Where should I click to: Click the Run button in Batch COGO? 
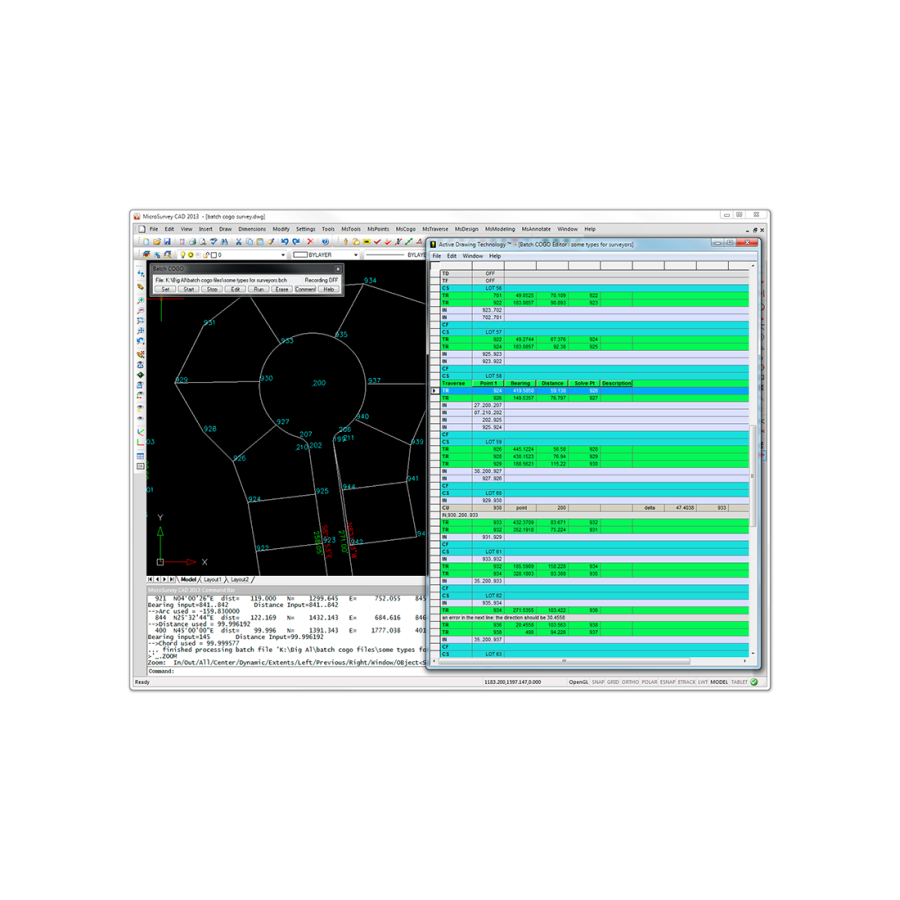coord(259,289)
